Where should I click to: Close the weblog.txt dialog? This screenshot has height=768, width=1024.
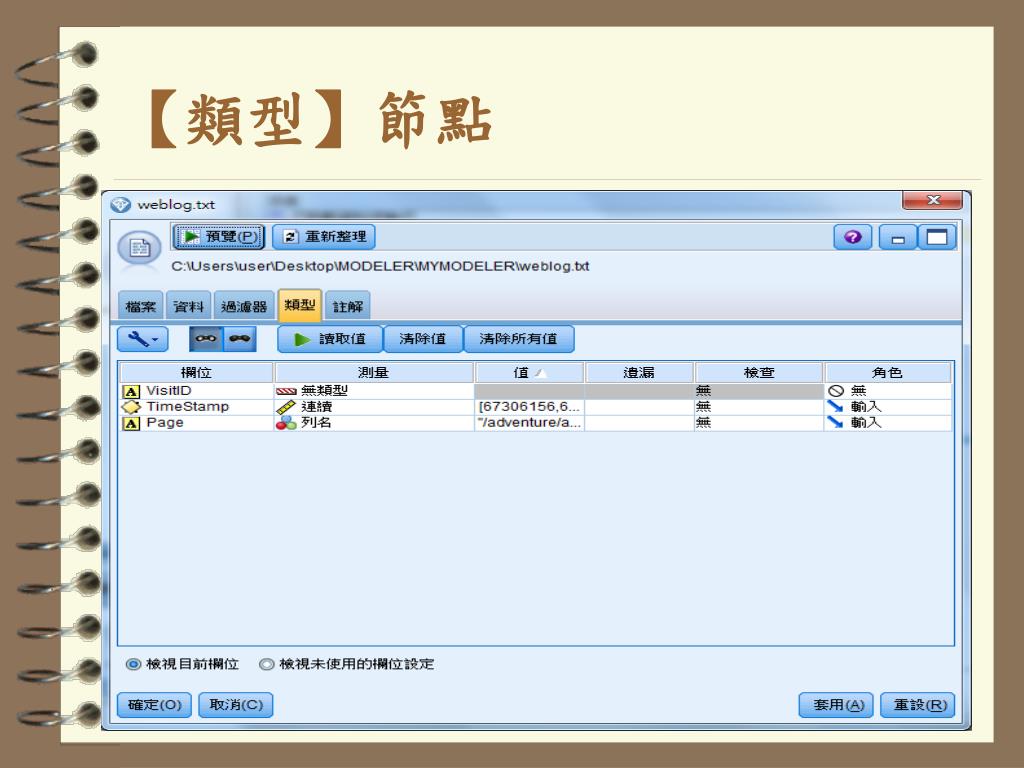(933, 200)
